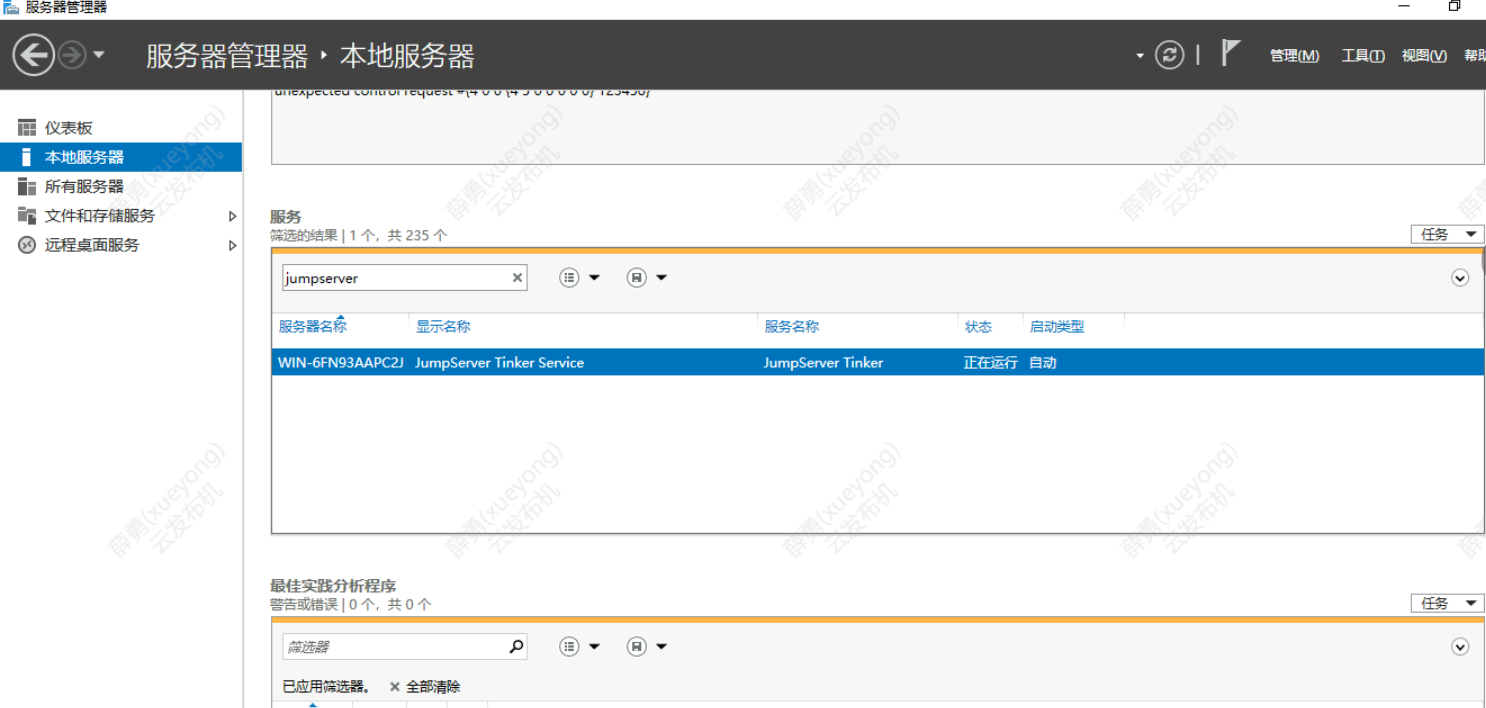Image resolution: width=1486 pixels, height=708 pixels.
Task: Expand the services filter chevron button
Action: [x=1460, y=278]
